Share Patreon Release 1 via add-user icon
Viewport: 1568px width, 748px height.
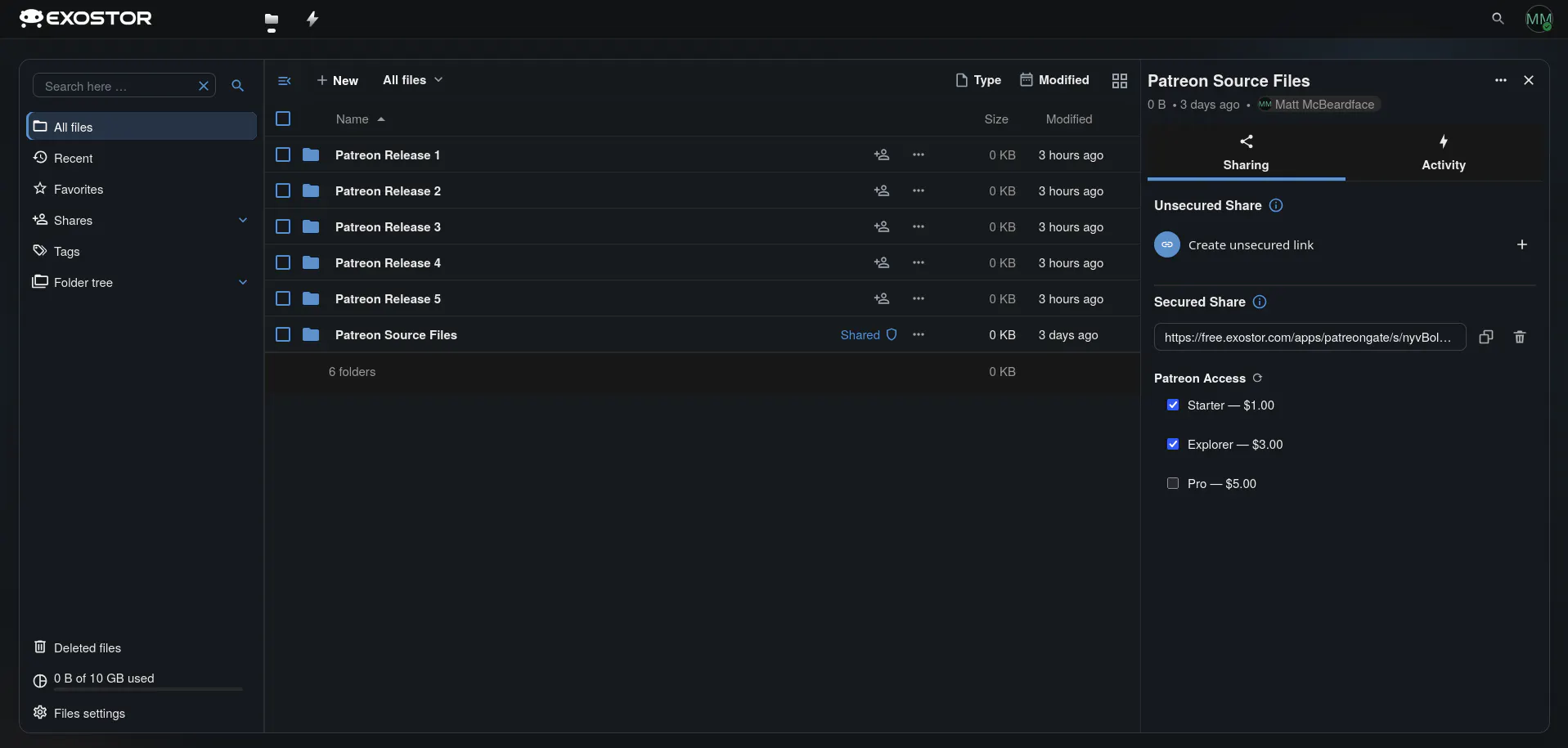882,155
